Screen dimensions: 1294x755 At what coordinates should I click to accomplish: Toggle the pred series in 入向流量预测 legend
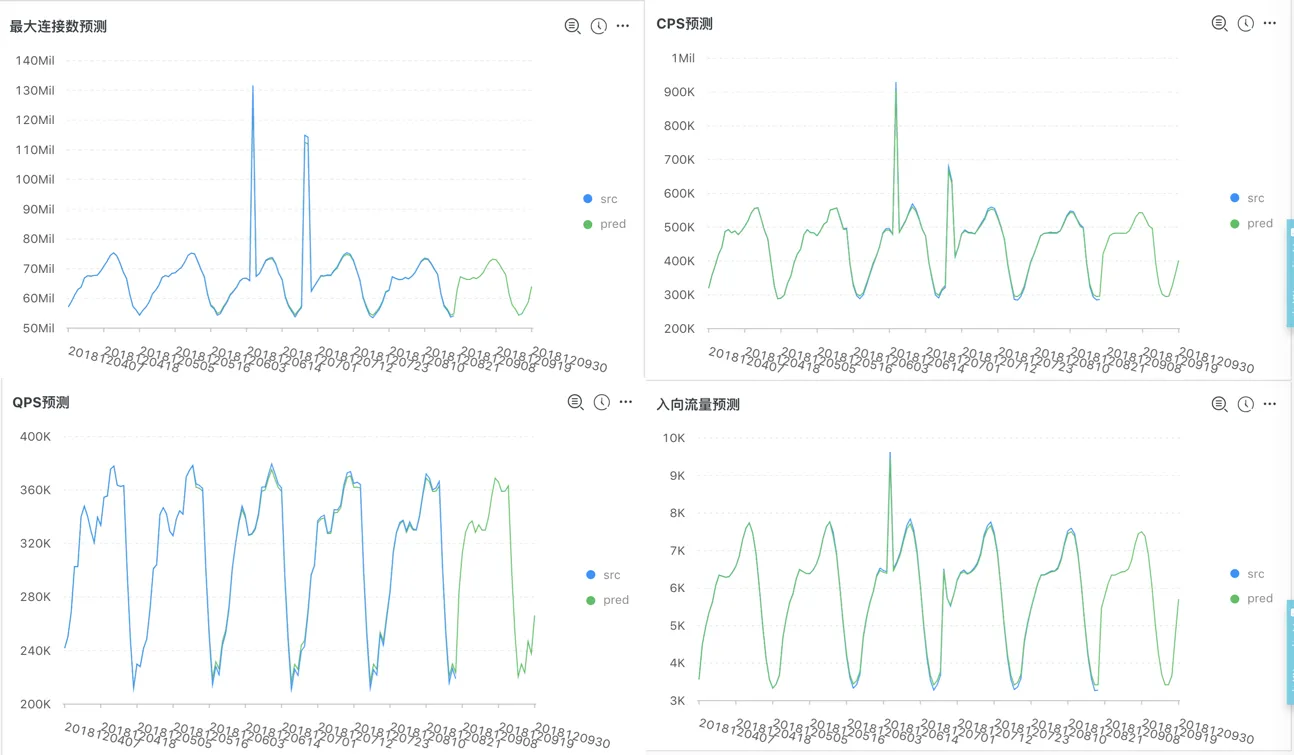pos(1252,599)
